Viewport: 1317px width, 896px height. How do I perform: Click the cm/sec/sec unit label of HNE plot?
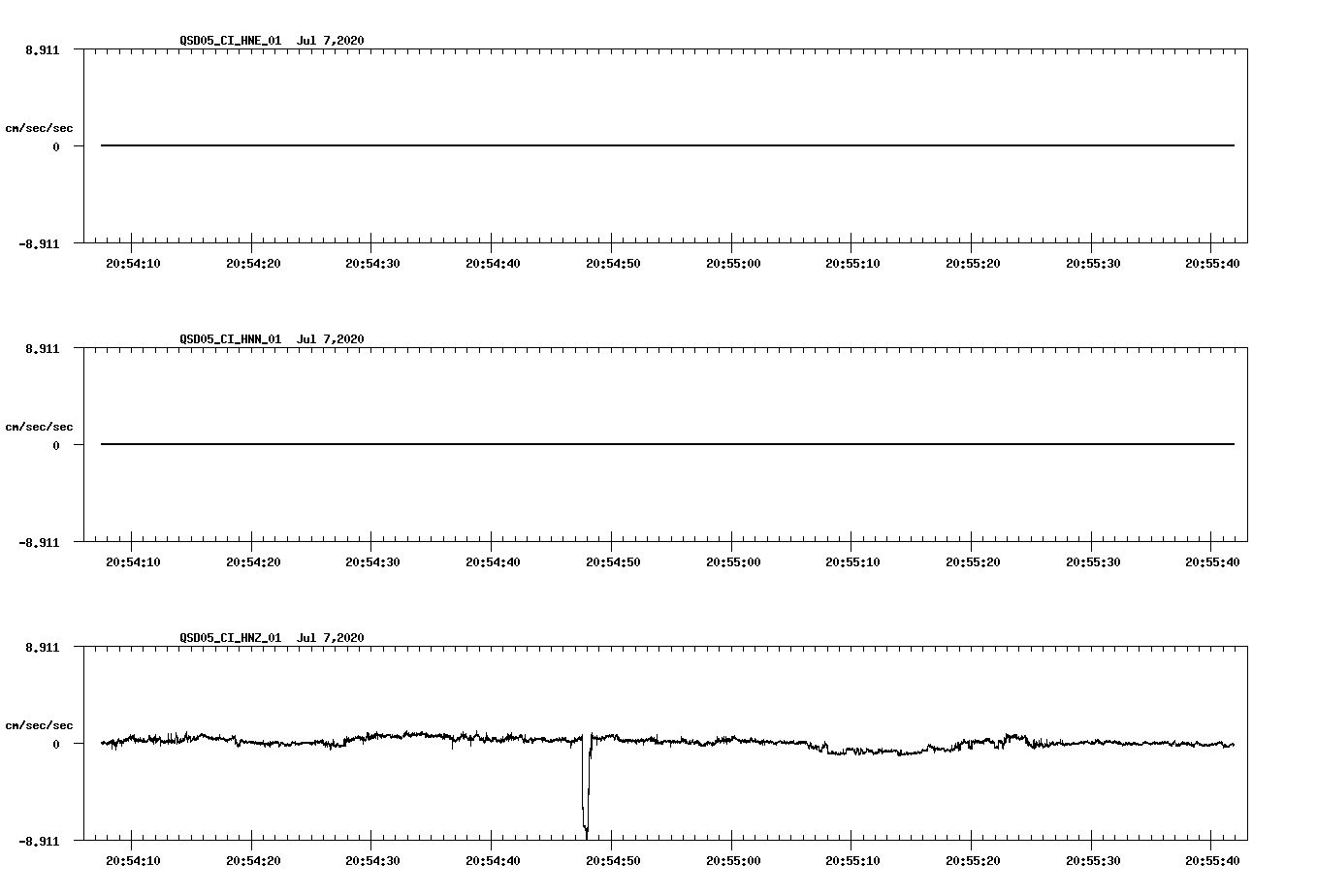39,128
